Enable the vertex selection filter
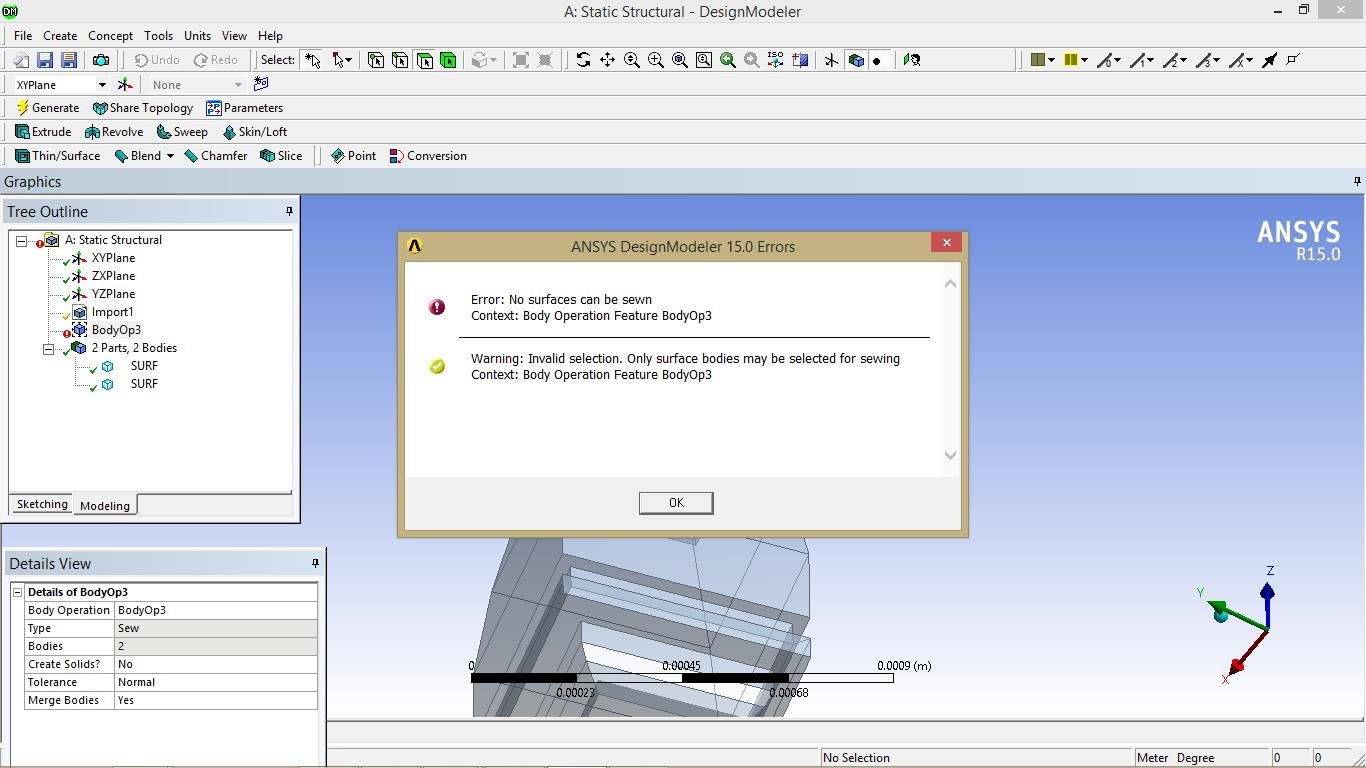 (376, 60)
